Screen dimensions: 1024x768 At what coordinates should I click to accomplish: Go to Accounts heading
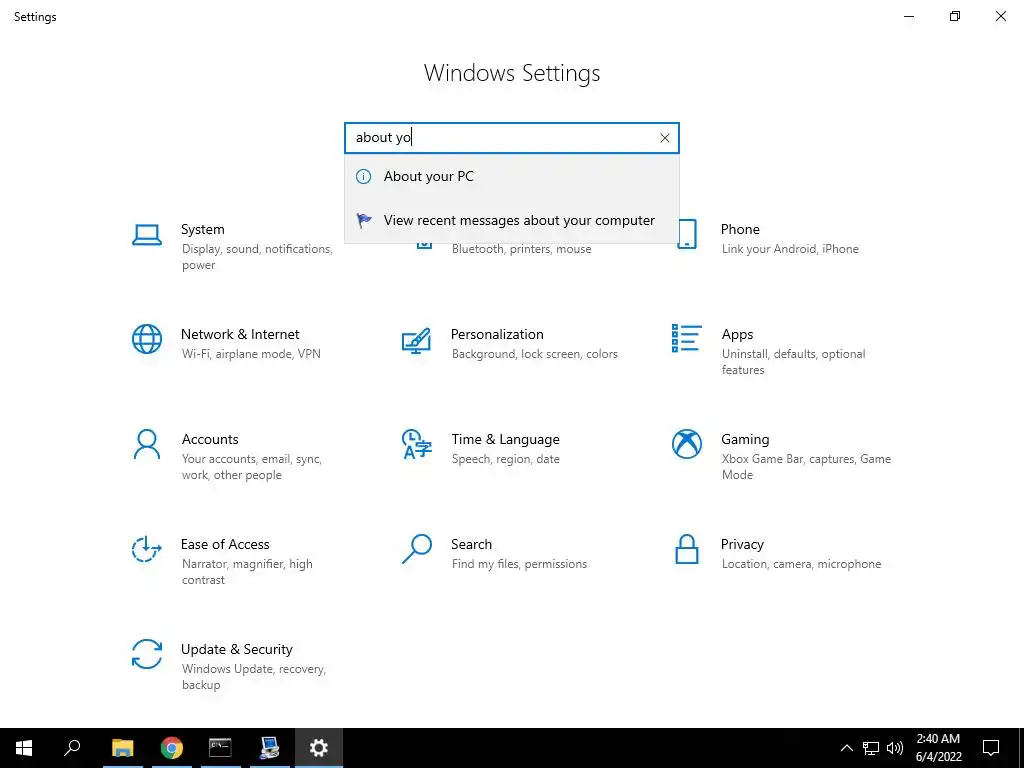click(x=210, y=440)
